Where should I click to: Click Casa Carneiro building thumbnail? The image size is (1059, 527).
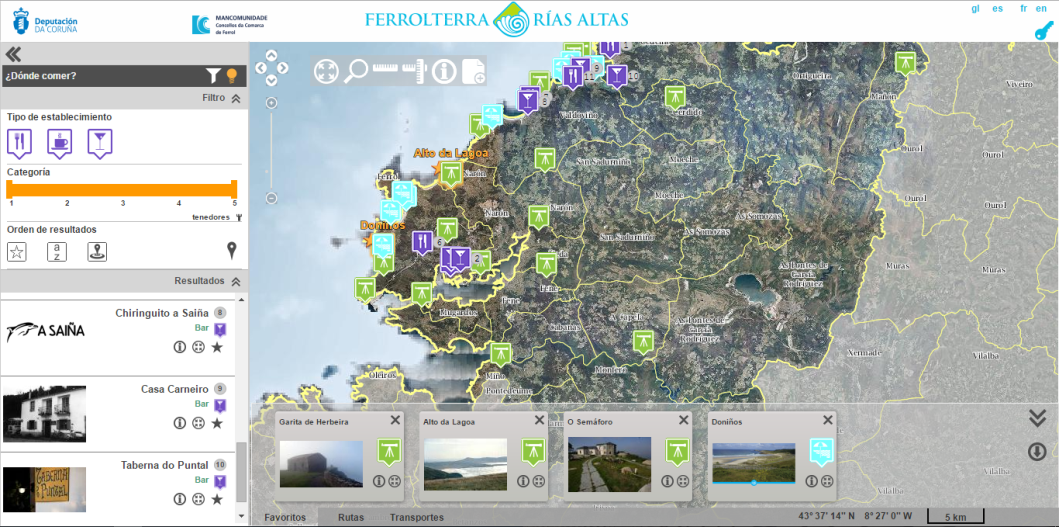click(45, 414)
